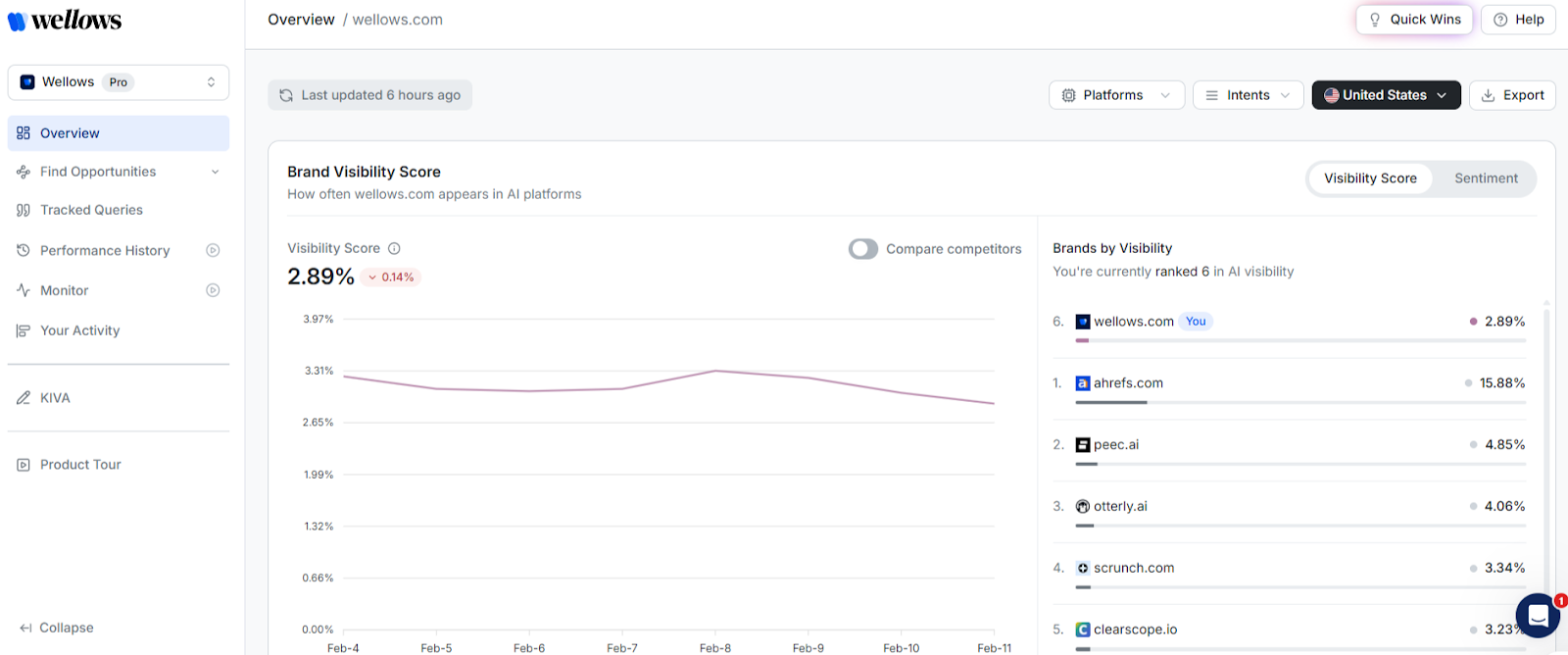Screen dimensions: 1568x655
Task: Go to Your Activity page
Action: tap(79, 330)
